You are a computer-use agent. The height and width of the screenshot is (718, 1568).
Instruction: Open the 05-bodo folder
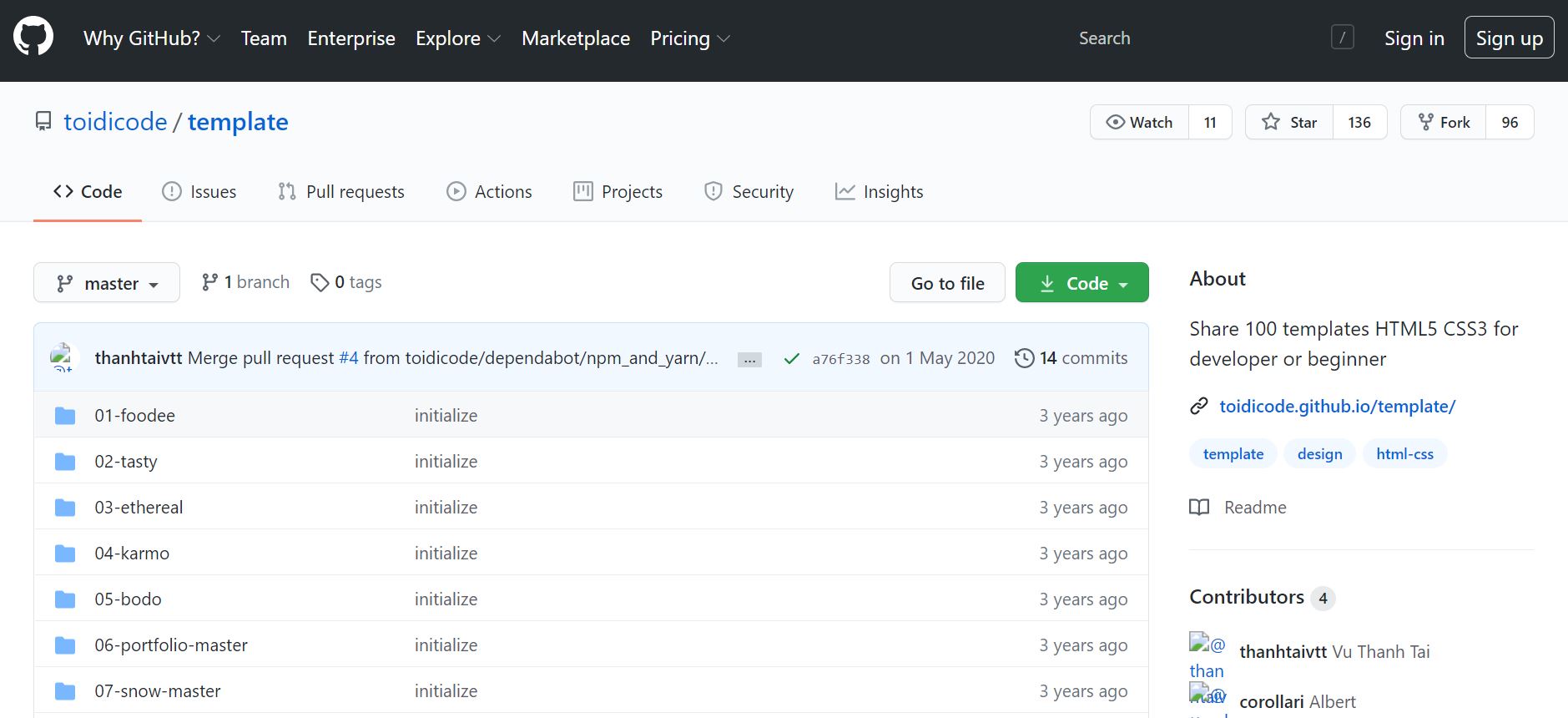tap(128, 599)
